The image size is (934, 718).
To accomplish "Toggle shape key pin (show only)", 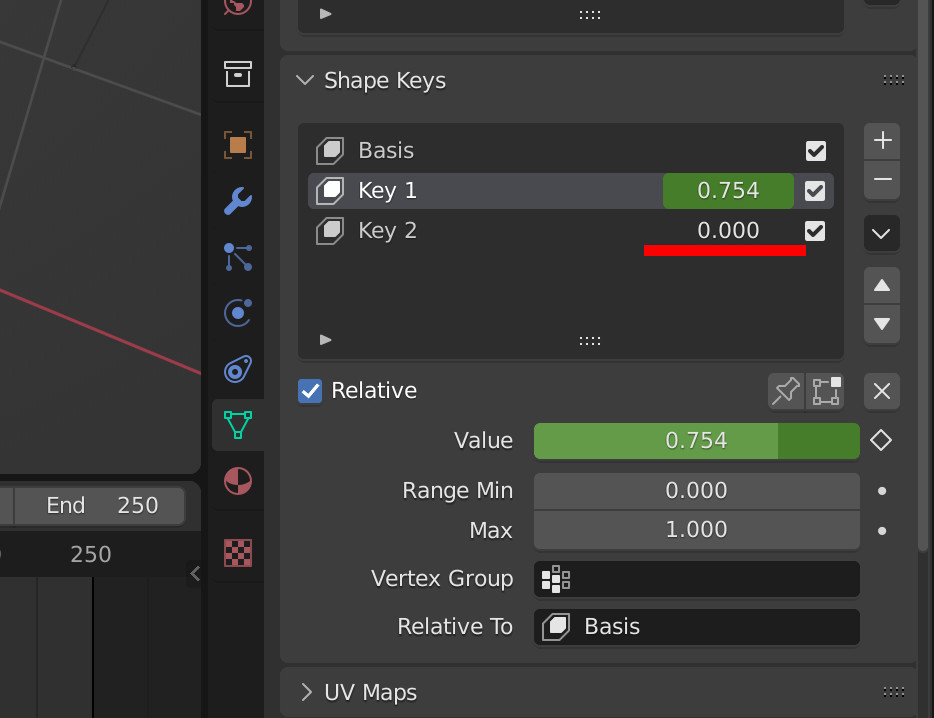I will coord(786,391).
